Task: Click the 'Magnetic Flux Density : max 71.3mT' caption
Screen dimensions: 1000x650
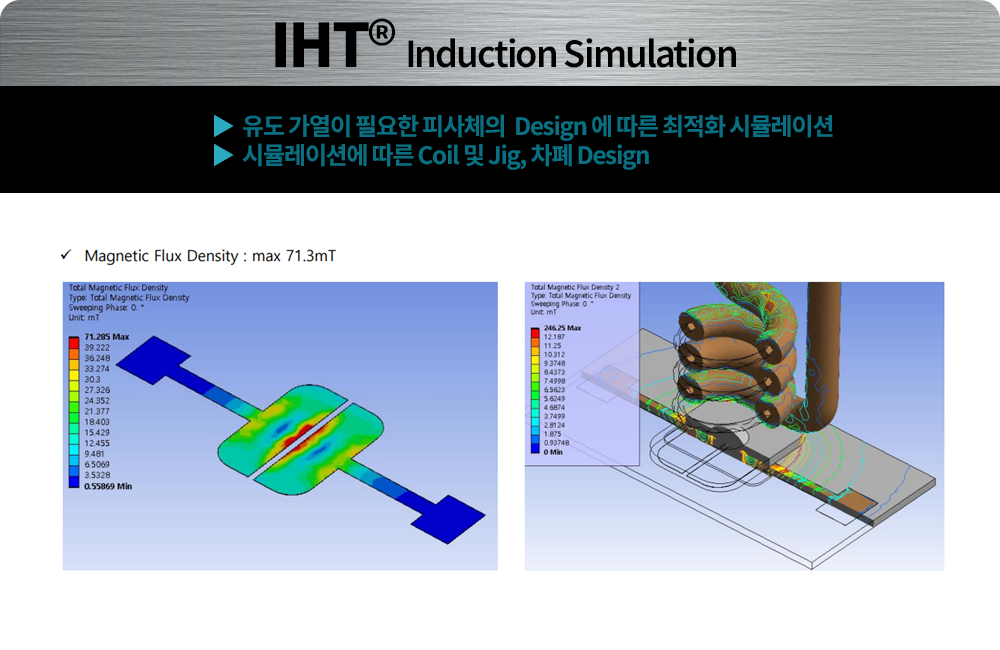Action: [210, 257]
